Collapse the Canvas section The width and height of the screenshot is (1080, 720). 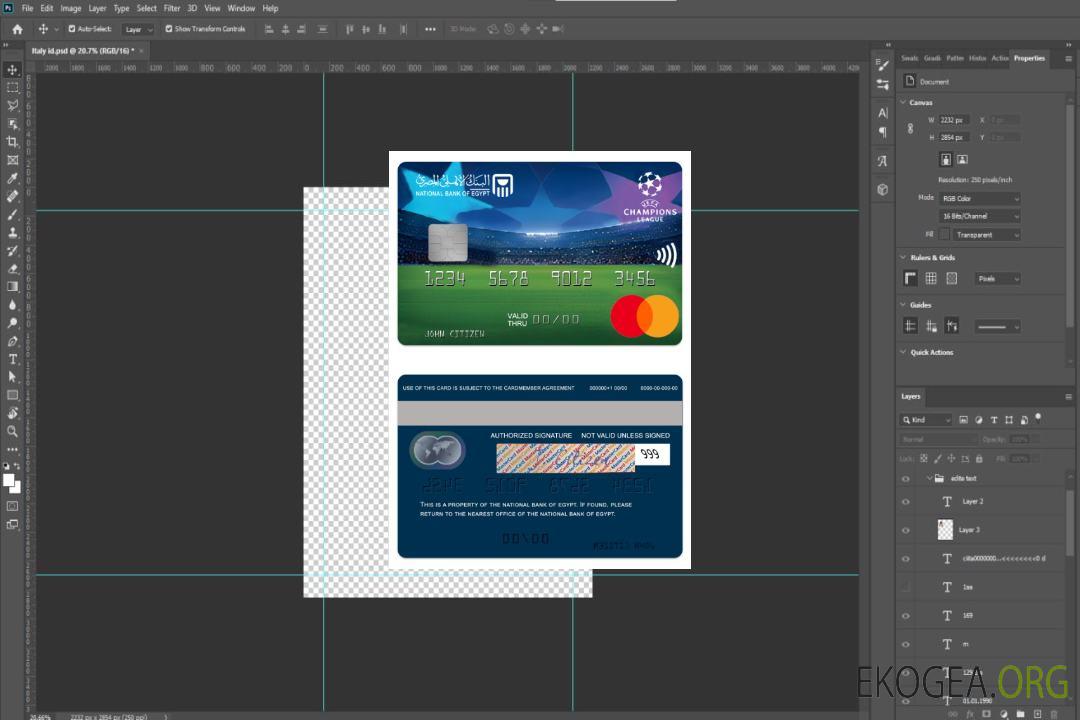[x=904, y=102]
